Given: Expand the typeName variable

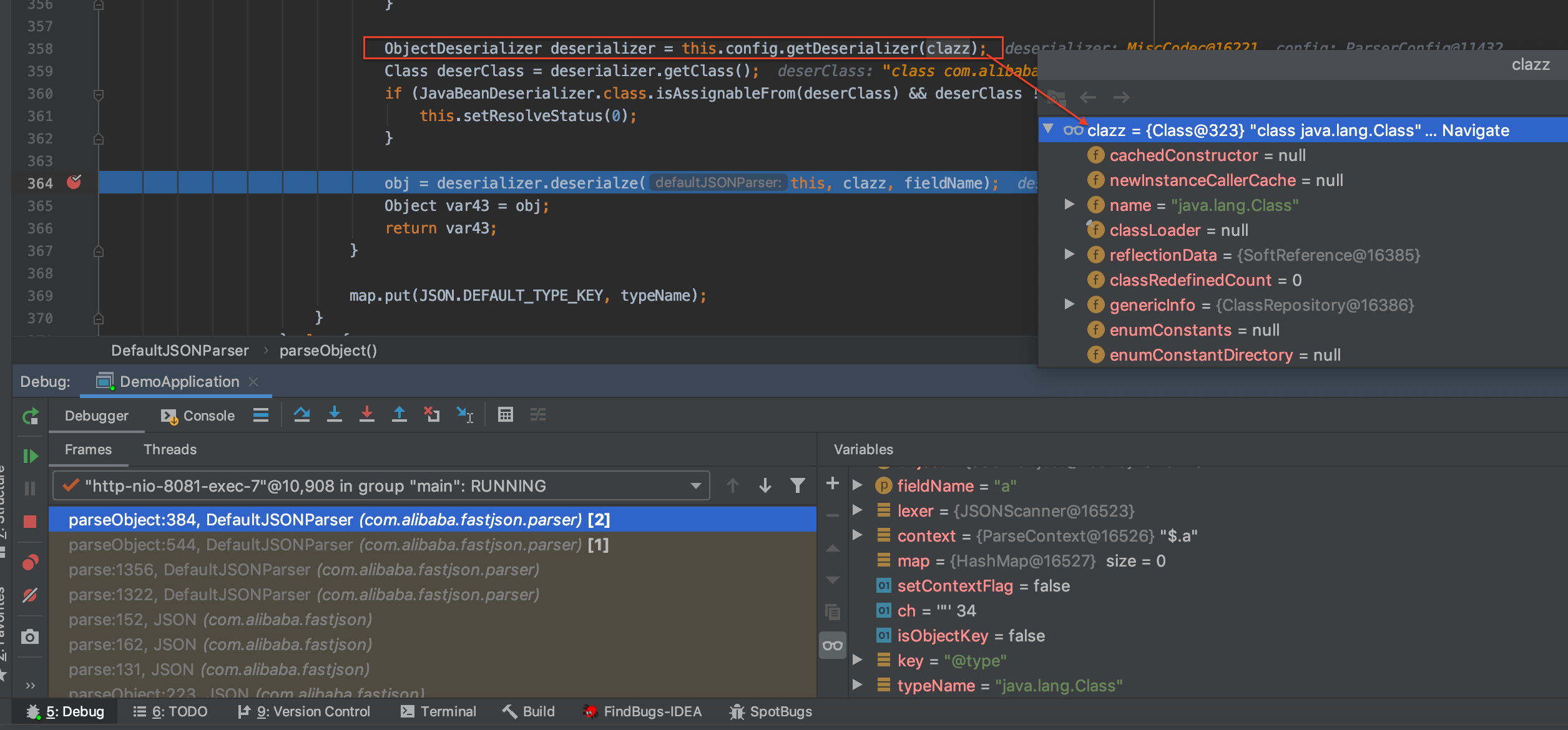Looking at the screenshot, I should [857, 685].
